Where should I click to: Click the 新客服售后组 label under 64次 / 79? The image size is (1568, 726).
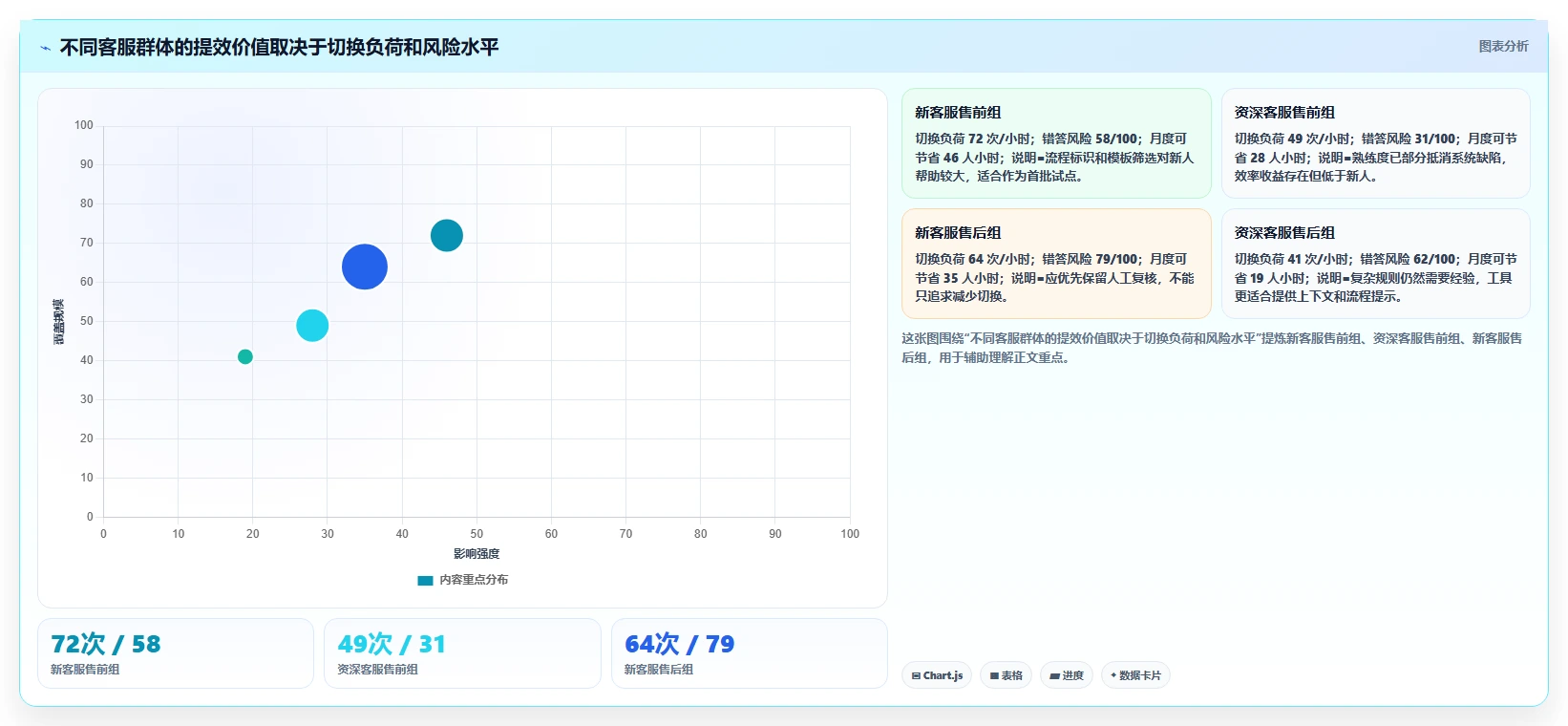659,670
